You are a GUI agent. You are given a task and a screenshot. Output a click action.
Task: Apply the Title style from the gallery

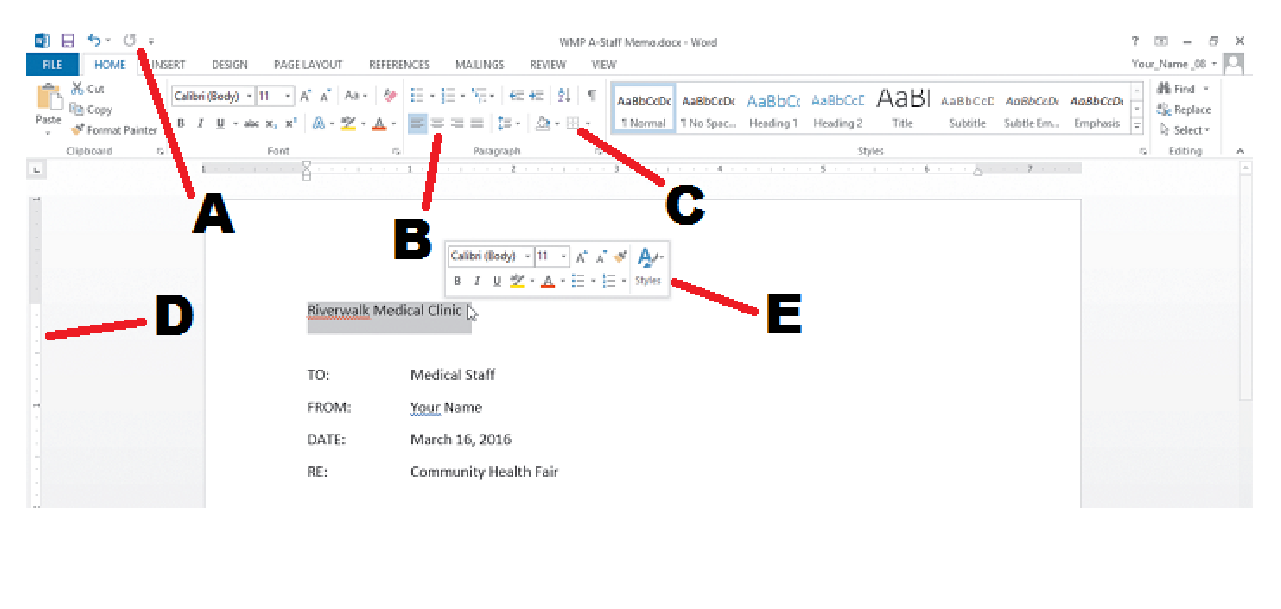point(903,109)
